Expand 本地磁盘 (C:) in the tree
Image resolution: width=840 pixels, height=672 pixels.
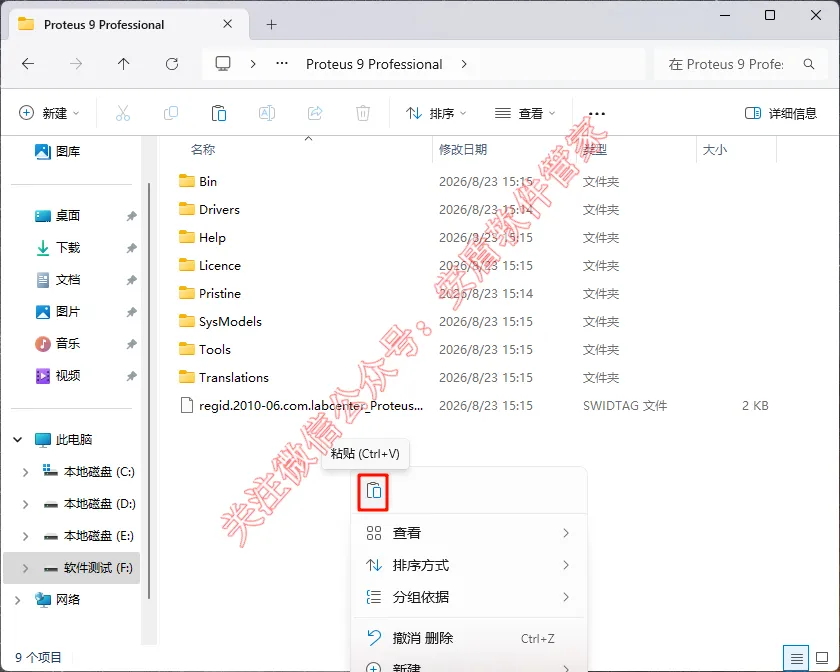pos(25,472)
